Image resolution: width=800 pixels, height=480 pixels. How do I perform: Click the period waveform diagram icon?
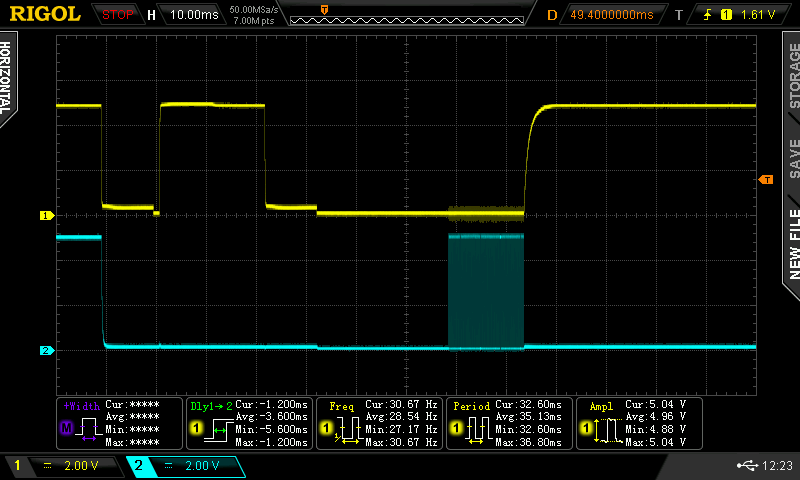click(x=479, y=430)
